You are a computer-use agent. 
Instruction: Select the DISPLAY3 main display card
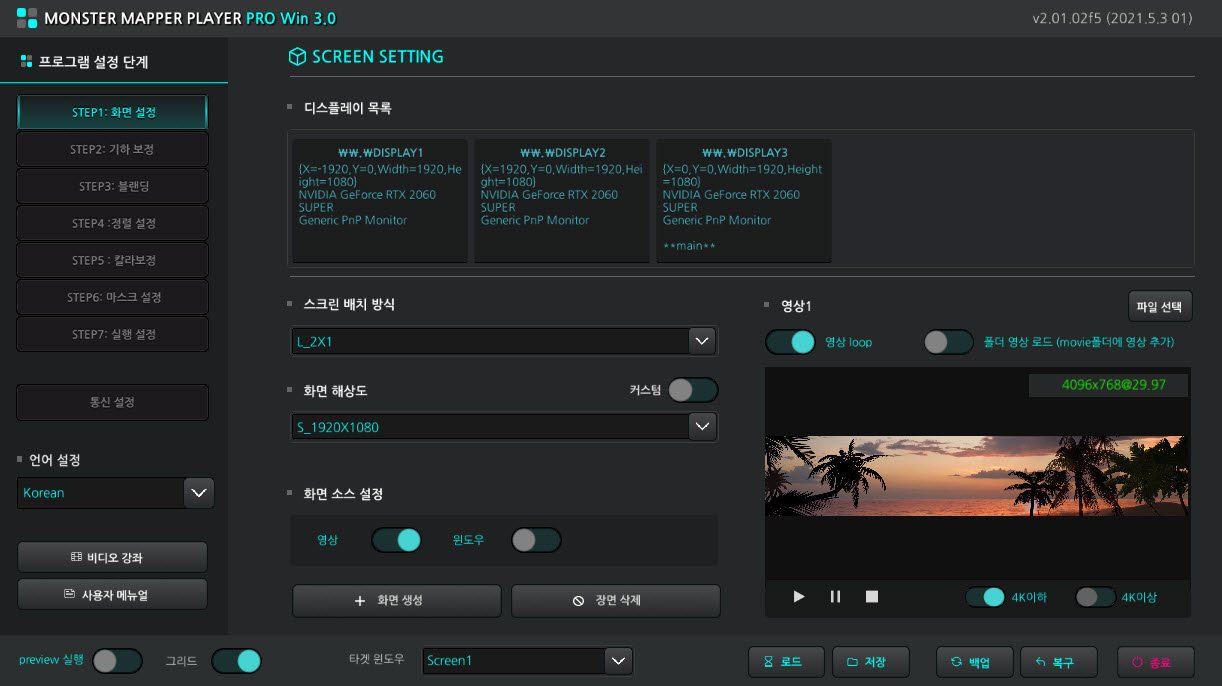[x=744, y=201]
